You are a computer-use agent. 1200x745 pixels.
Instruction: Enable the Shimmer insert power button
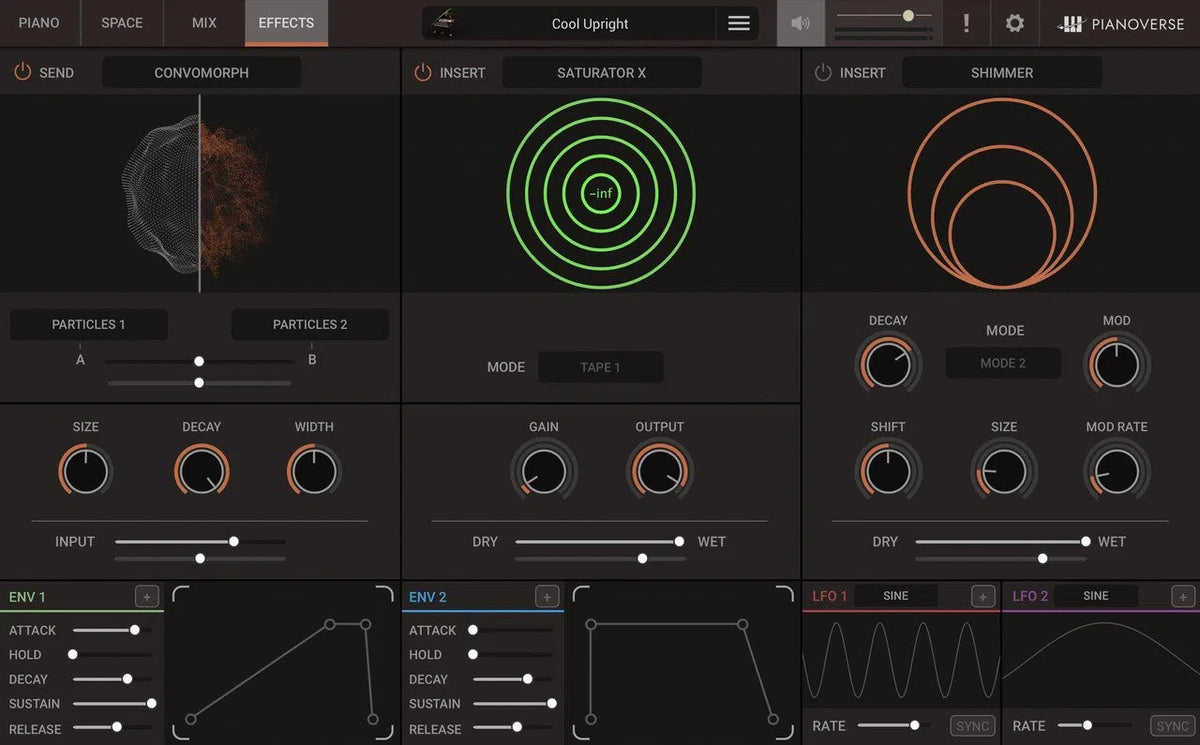pos(823,73)
